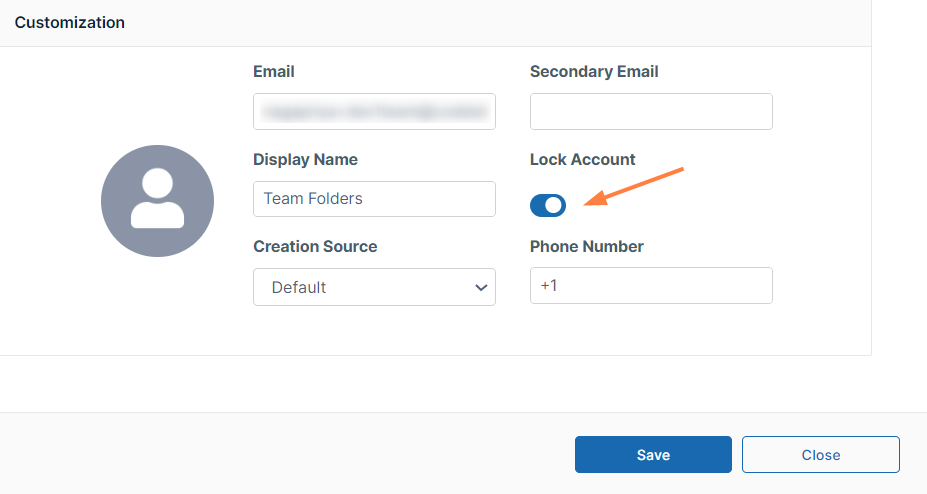This screenshot has width=927, height=494.
Task: Select the Display Name field with Team Folders
Action: pyautogui.click(x=374, y=199)
